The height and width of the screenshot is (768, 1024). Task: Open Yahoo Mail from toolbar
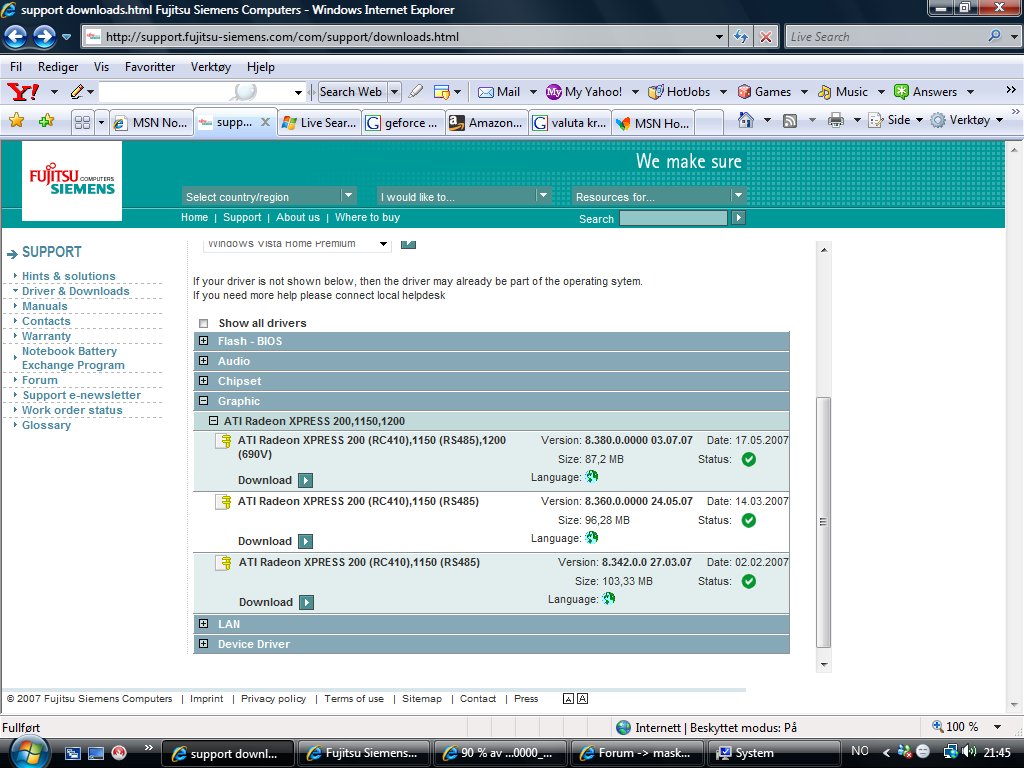point(500,92)
